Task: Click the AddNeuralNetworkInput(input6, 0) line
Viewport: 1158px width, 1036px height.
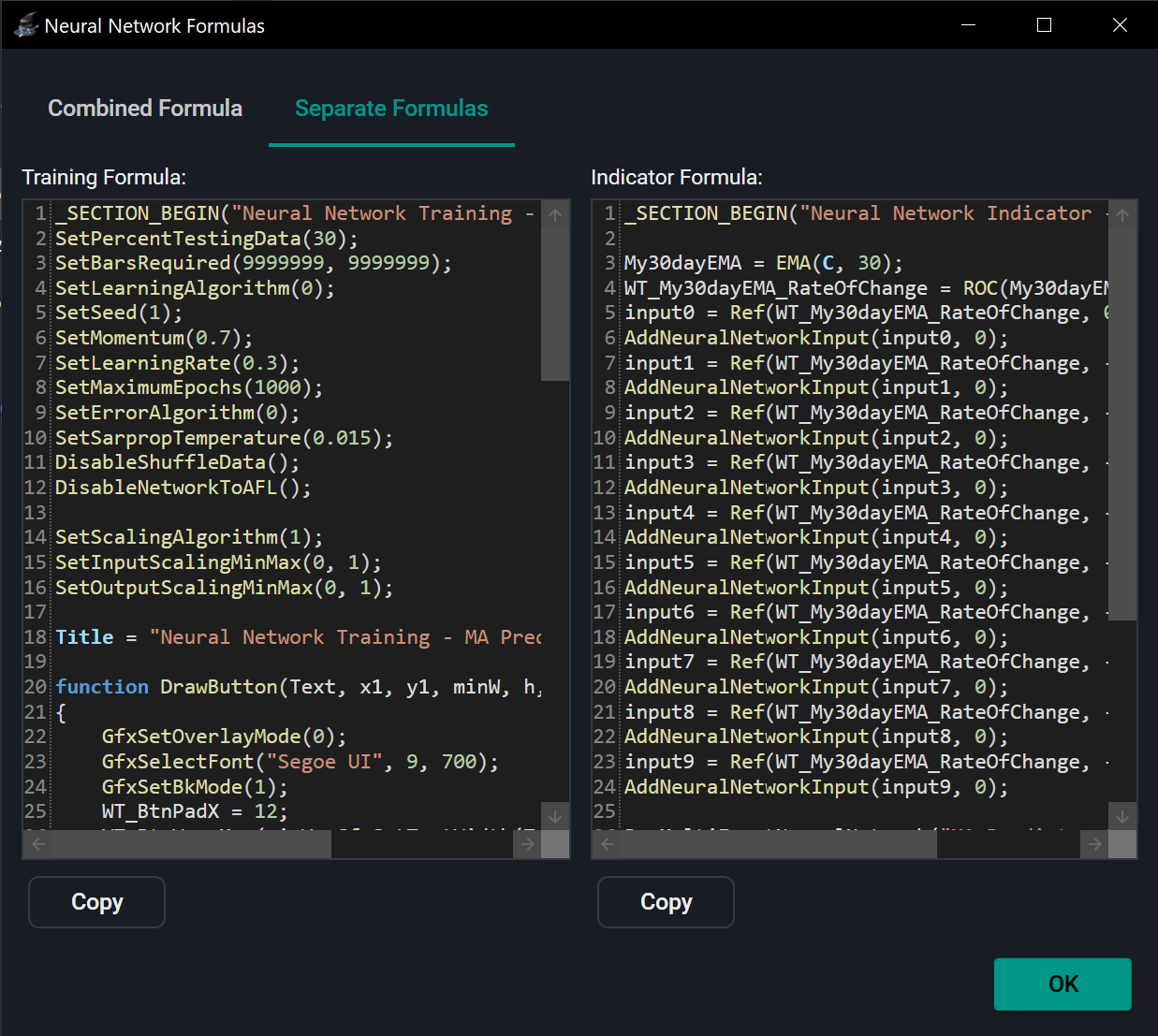Action: tap(816, 637)
